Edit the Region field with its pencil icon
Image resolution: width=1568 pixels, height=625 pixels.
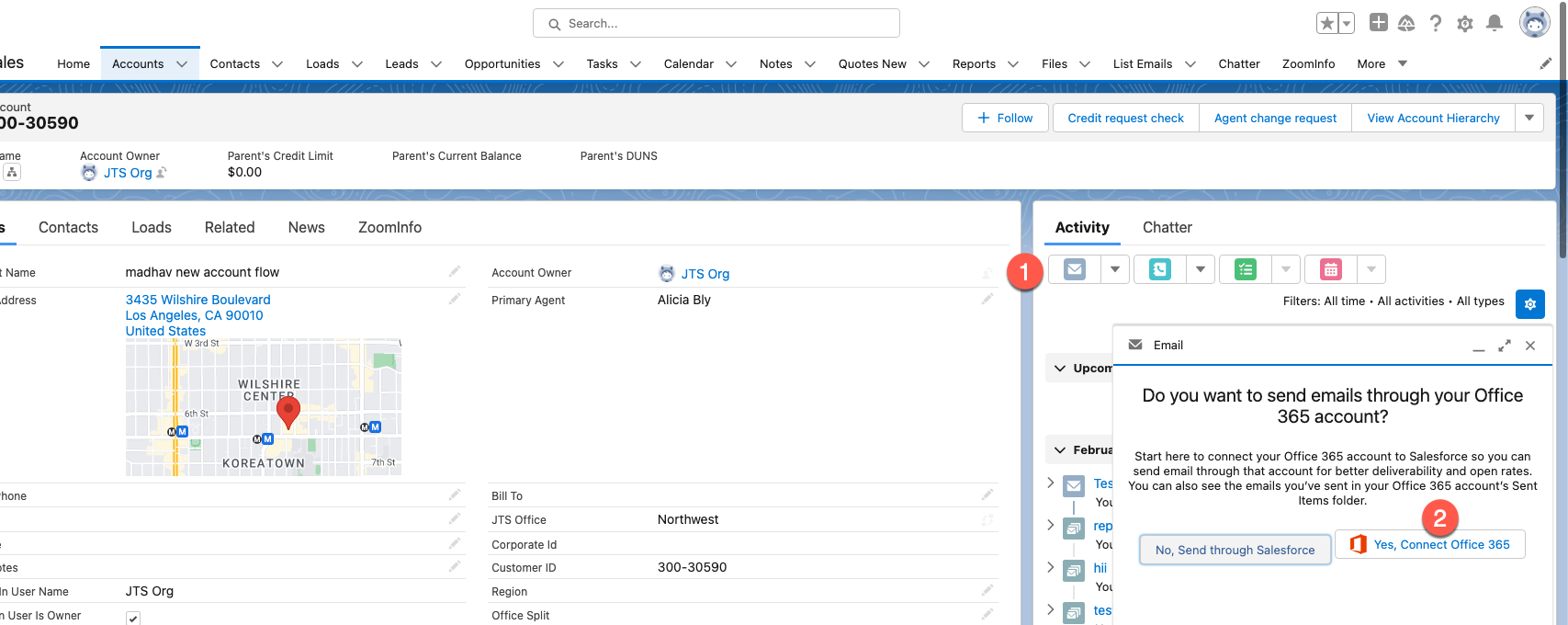[x=987, y=591]
